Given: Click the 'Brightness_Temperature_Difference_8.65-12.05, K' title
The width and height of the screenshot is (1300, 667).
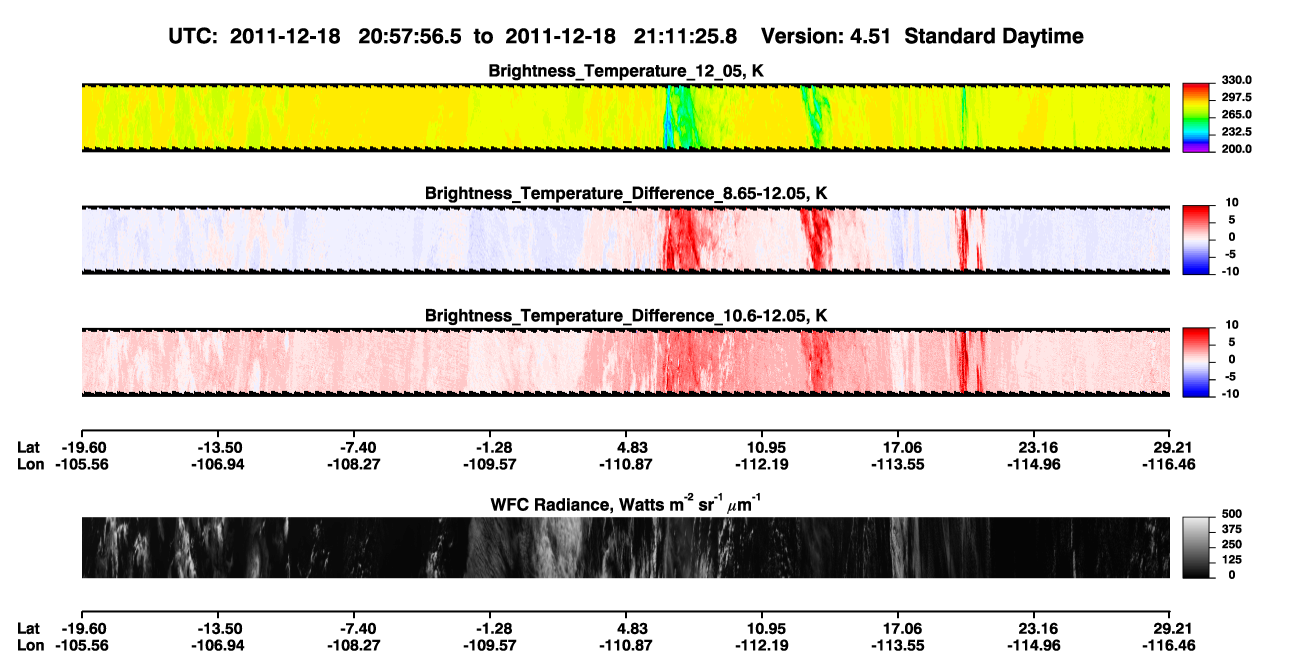Looking at the screenshot, I should pos(626,193).
